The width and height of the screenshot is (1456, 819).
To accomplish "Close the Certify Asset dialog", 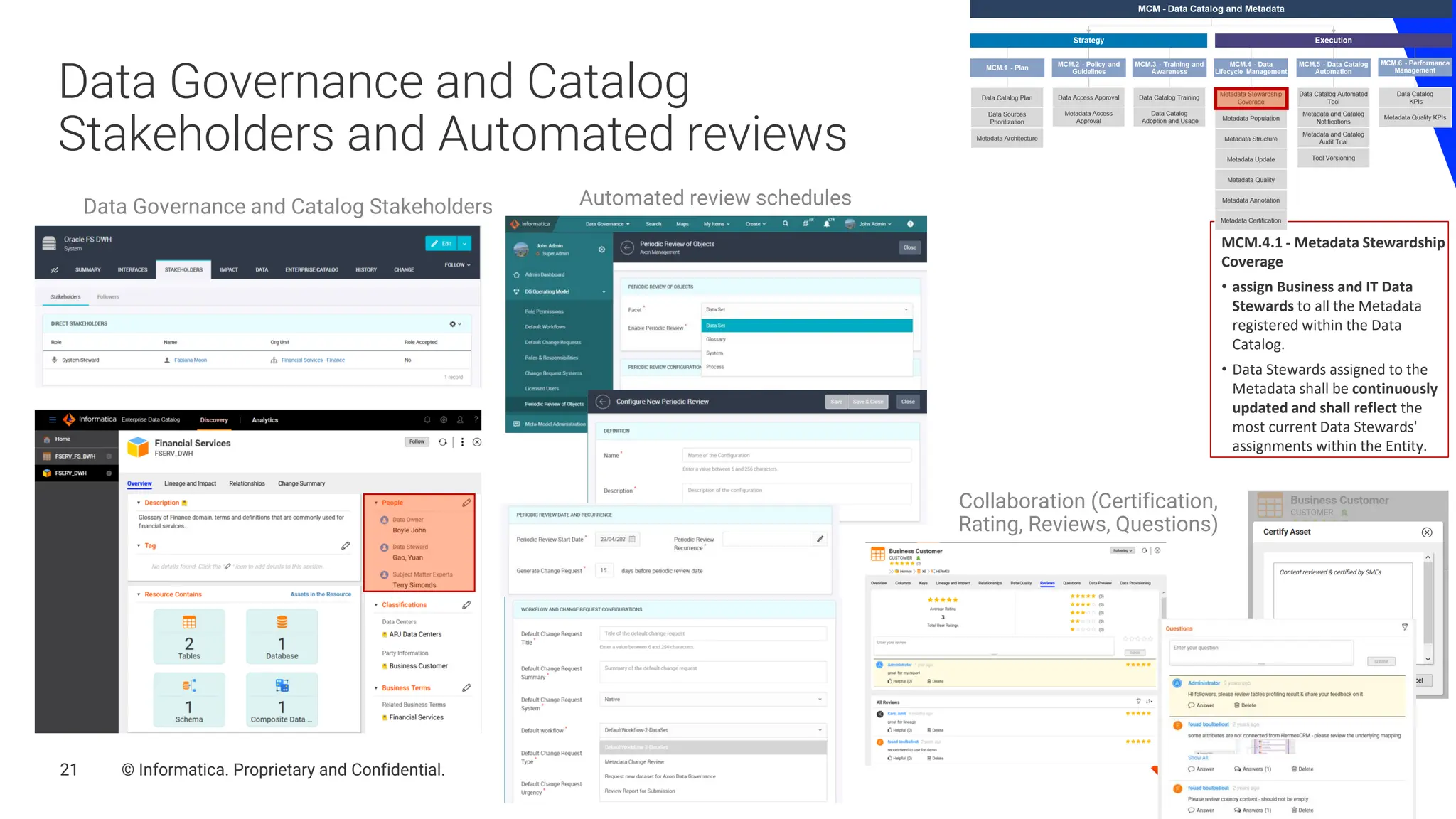I will tap(1427, 532).
